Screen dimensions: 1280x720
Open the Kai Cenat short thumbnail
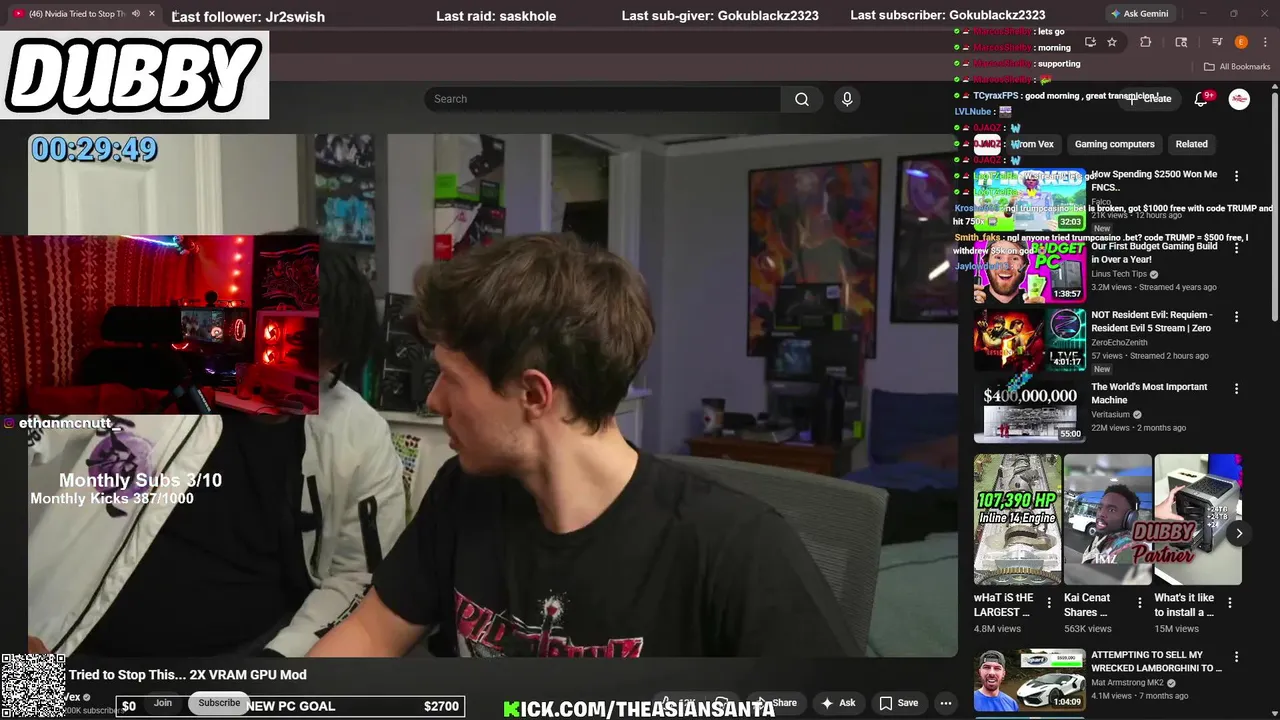(1107, 519)
